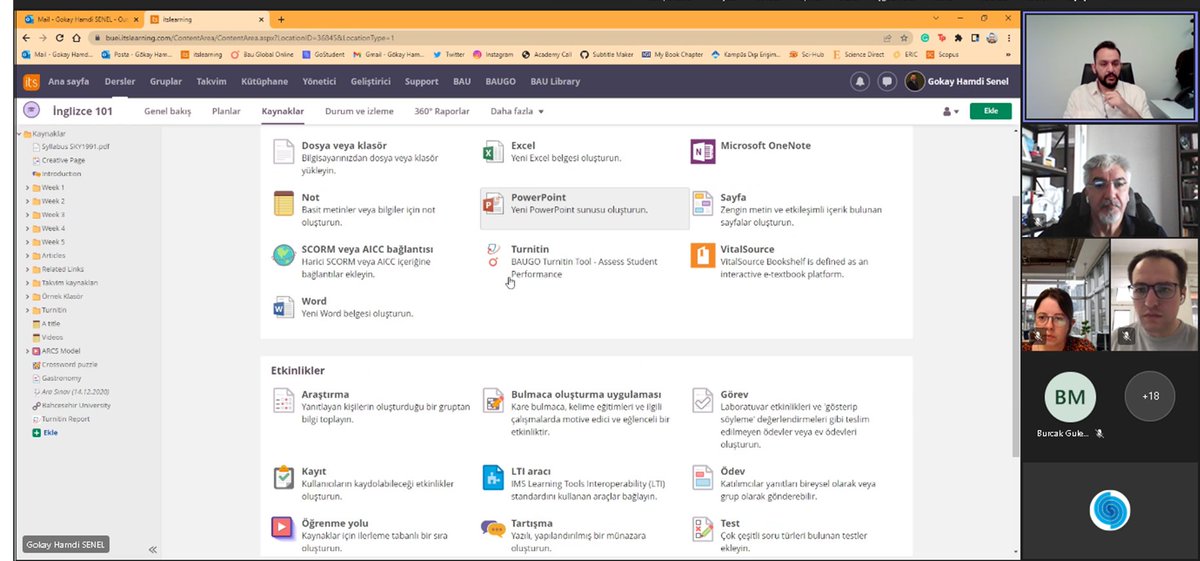This screenshot has height=561, width=1200.
Task: Create a Word document via its icon
Action: tap(283, 307)
